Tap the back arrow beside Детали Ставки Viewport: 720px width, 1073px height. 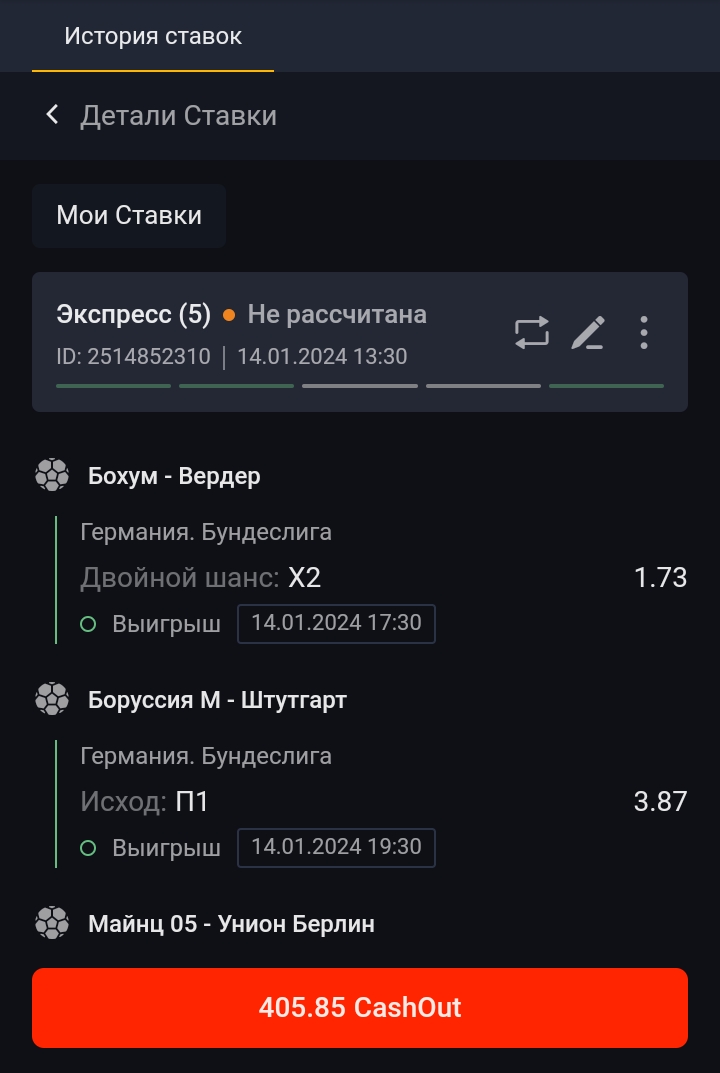[x=52, y=115]
